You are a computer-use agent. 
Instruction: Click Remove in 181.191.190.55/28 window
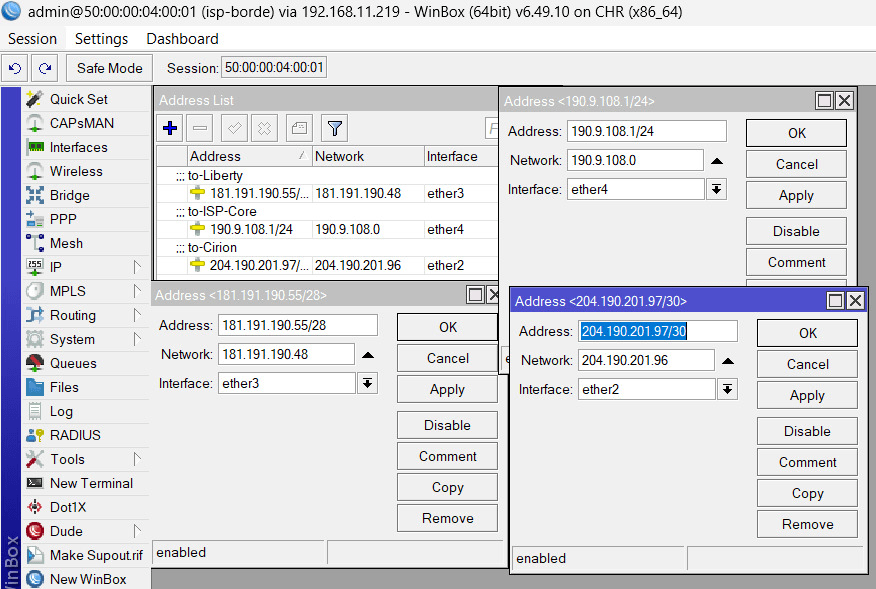point(447,519)
